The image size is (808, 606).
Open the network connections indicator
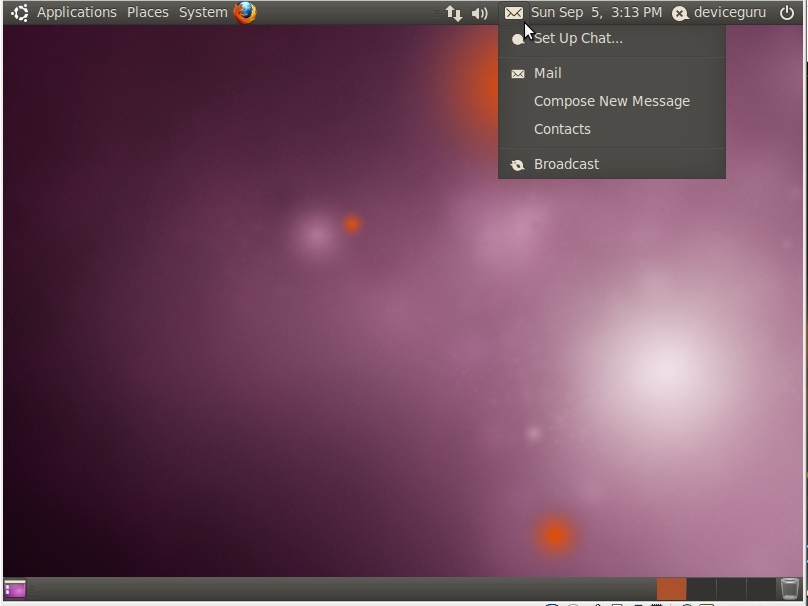[453, 13]
